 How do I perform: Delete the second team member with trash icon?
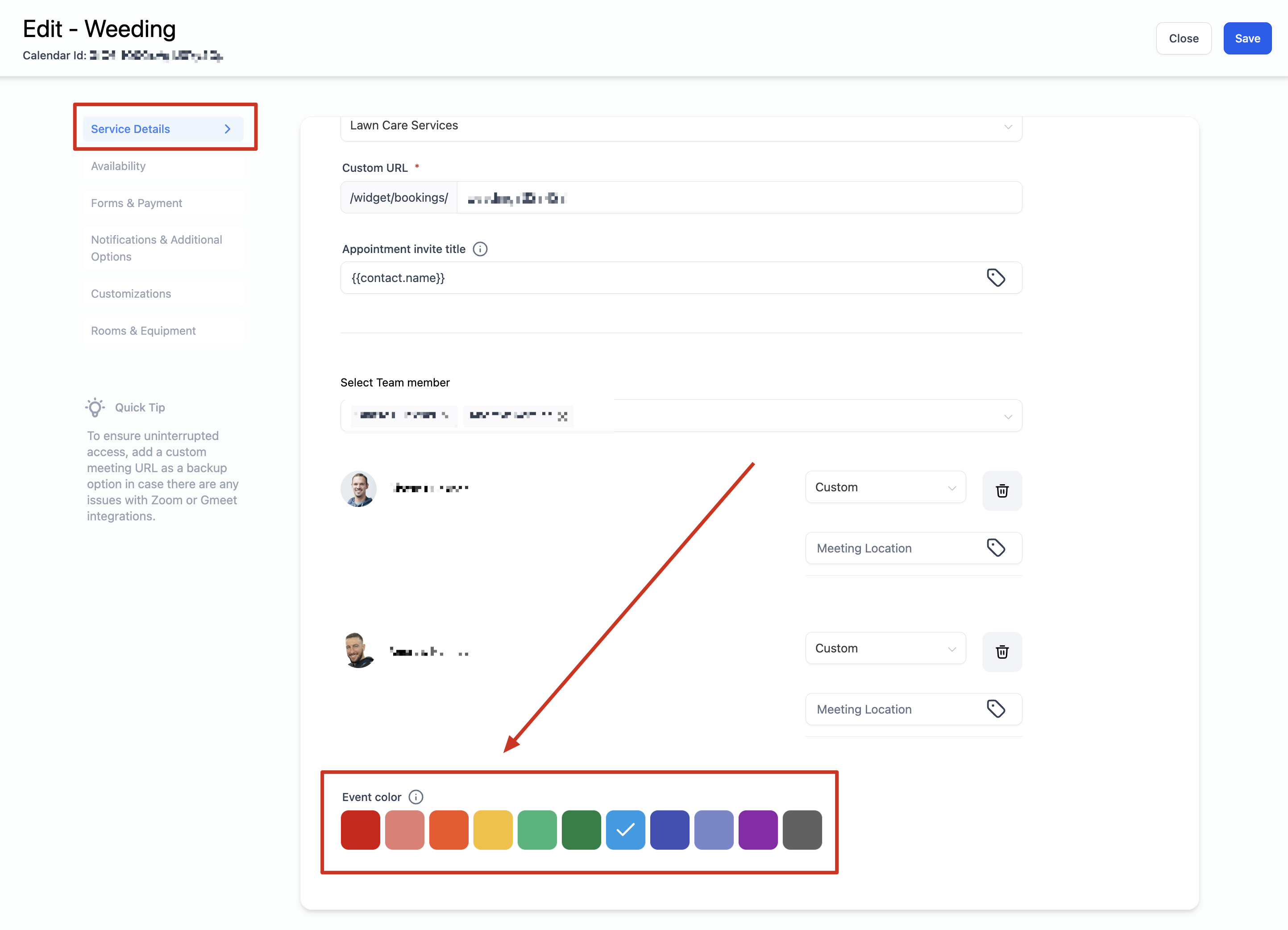pyautogui.click(x=1002, y=652)
